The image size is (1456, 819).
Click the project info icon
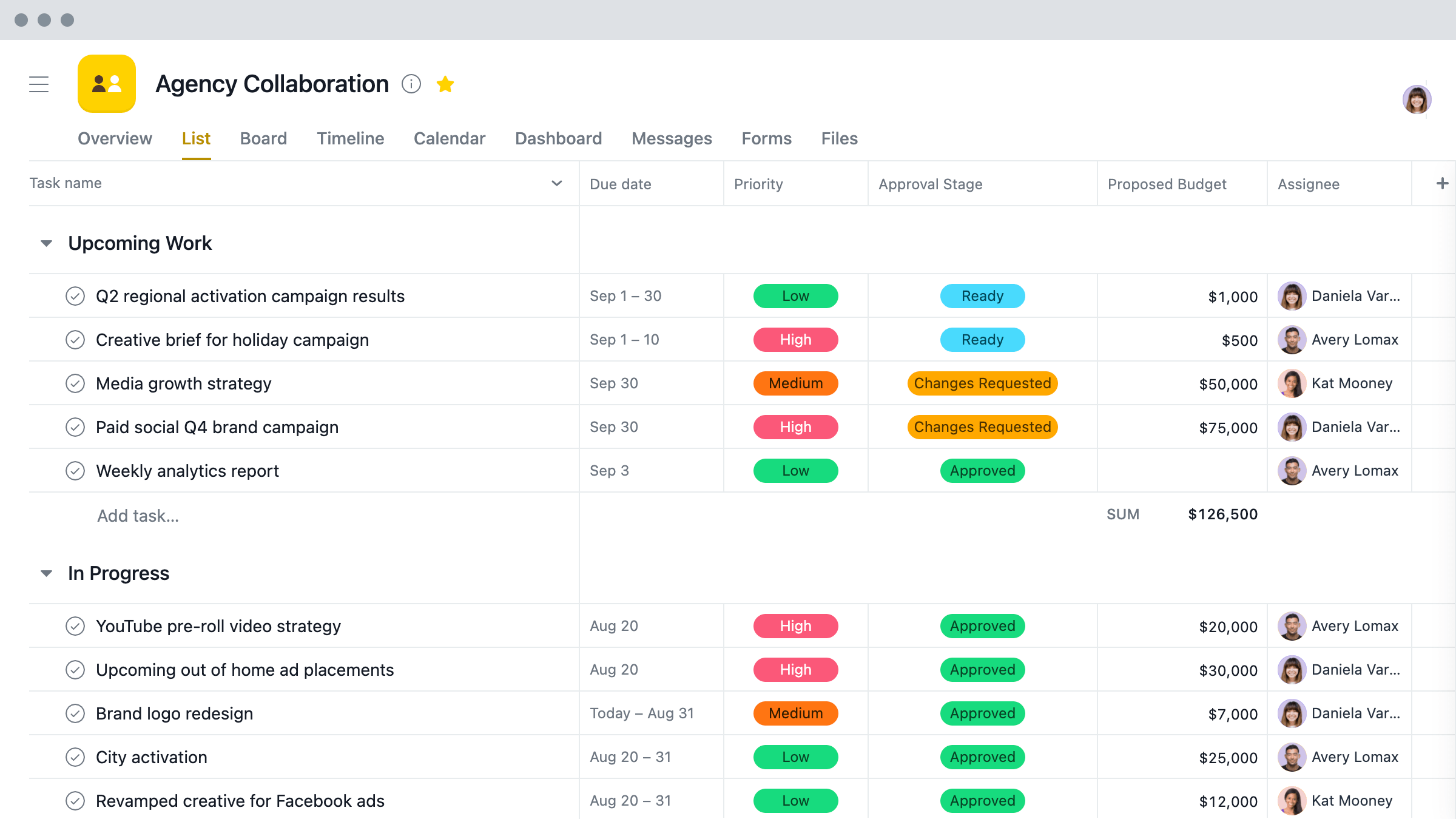tap(412, 84)
